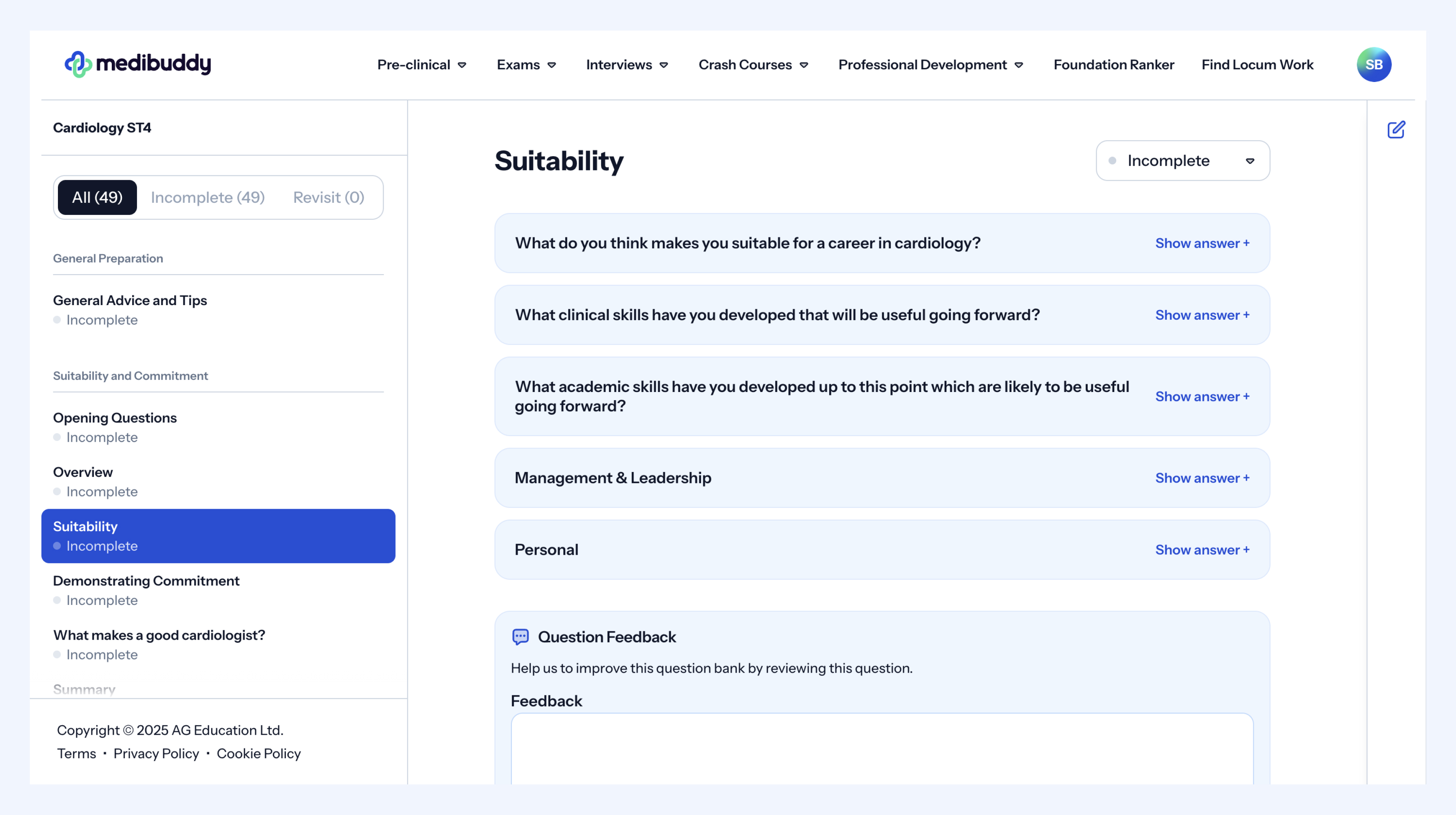Click the Professional Development chevron icon

1018,65
